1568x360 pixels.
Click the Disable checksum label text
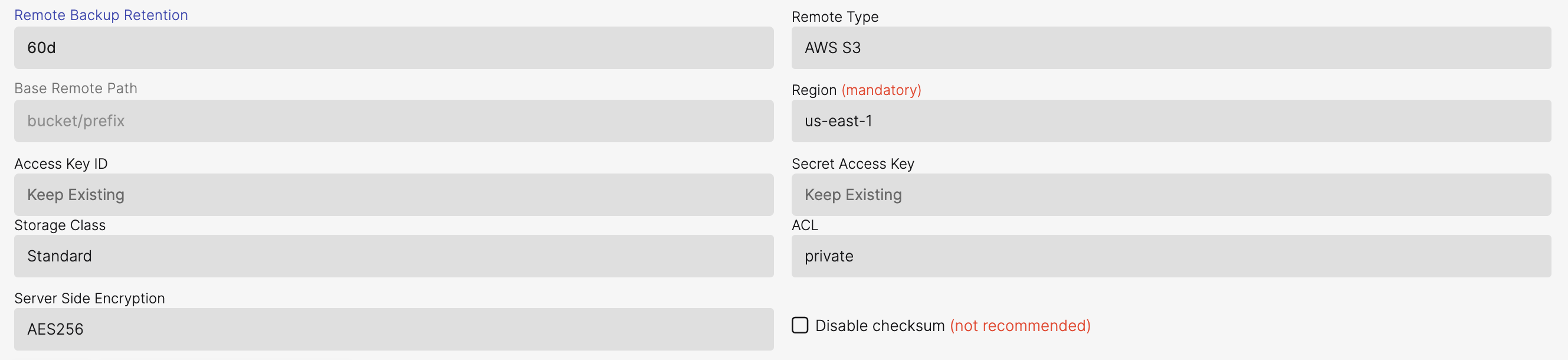pos(880,326)
